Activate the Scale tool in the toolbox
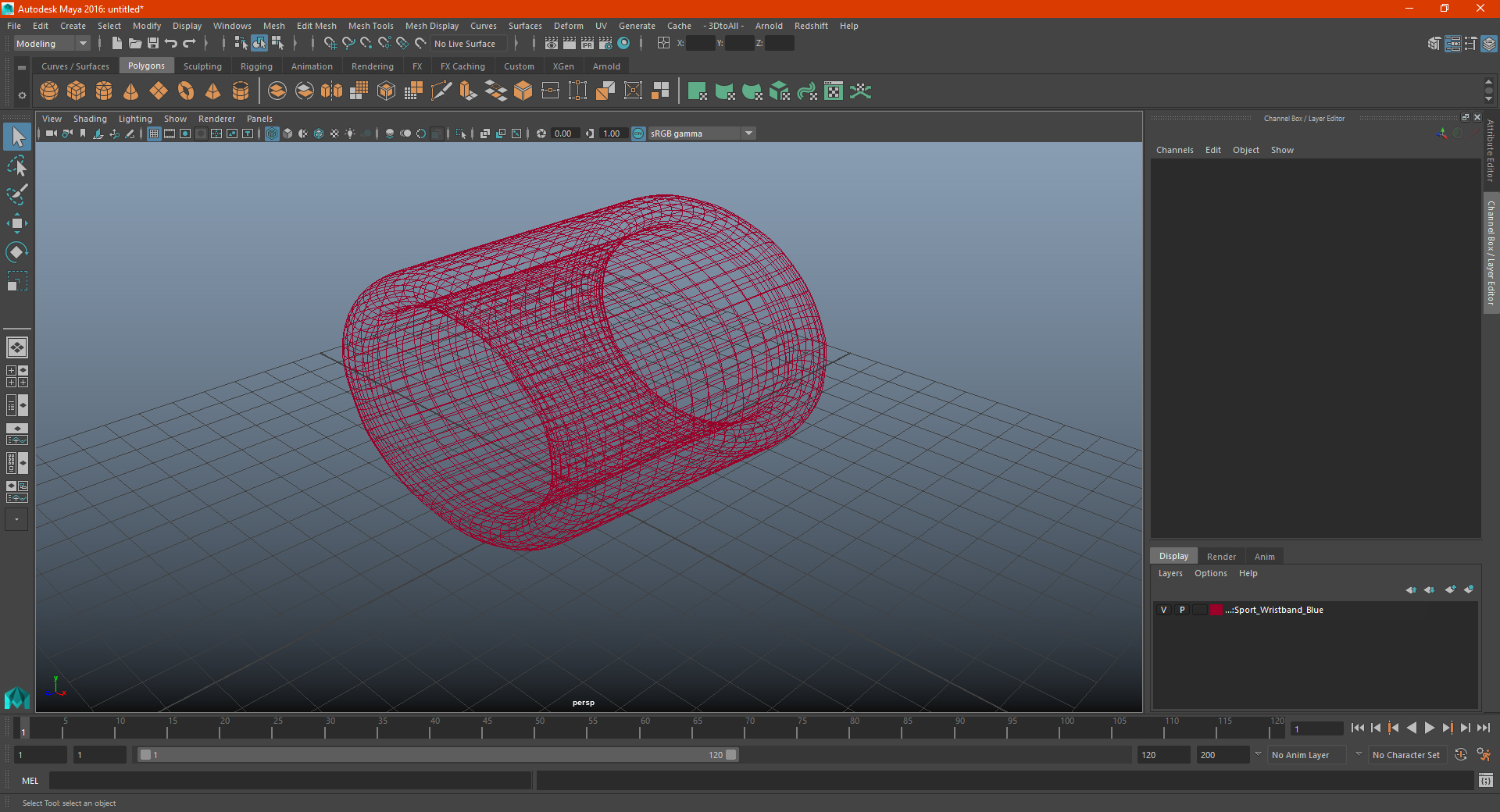1500x812 pixels. click(17, 280)
